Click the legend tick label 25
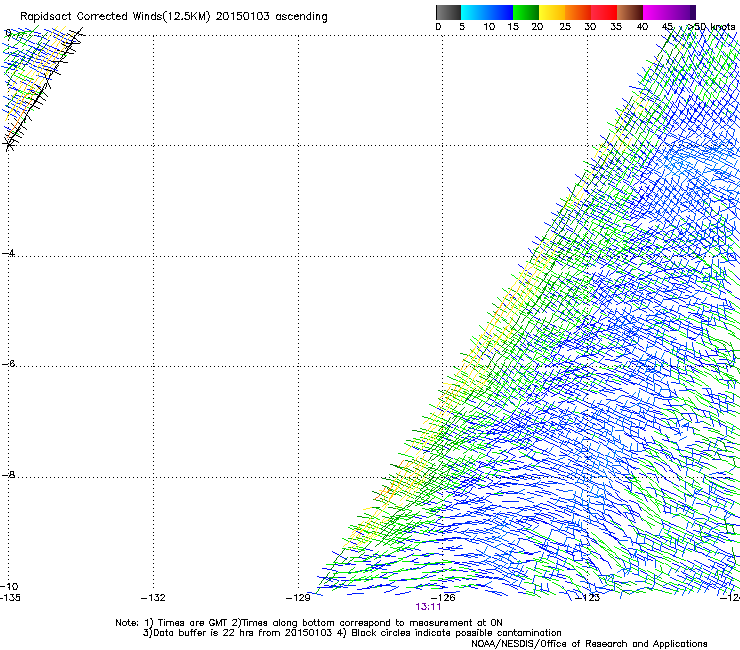The height and width of the screenshot is (650, 740). [565, 27]
